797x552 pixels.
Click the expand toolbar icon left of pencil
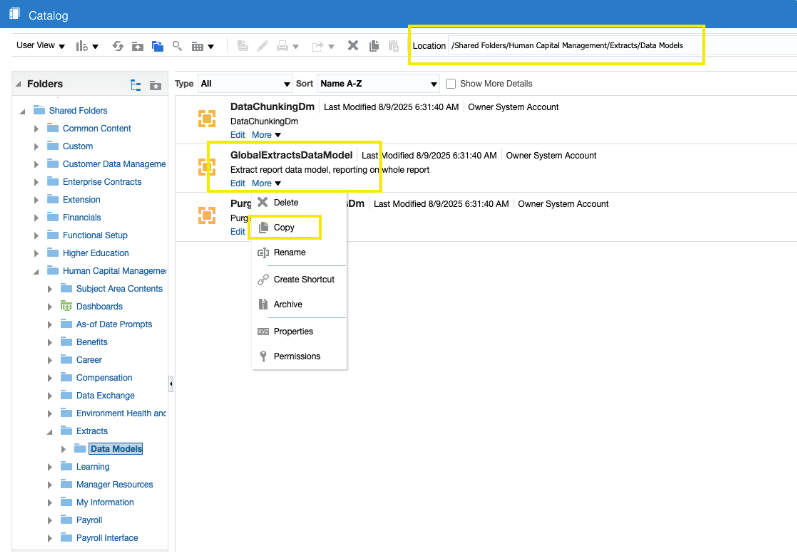pyautogui.click(x=242, y=46)
